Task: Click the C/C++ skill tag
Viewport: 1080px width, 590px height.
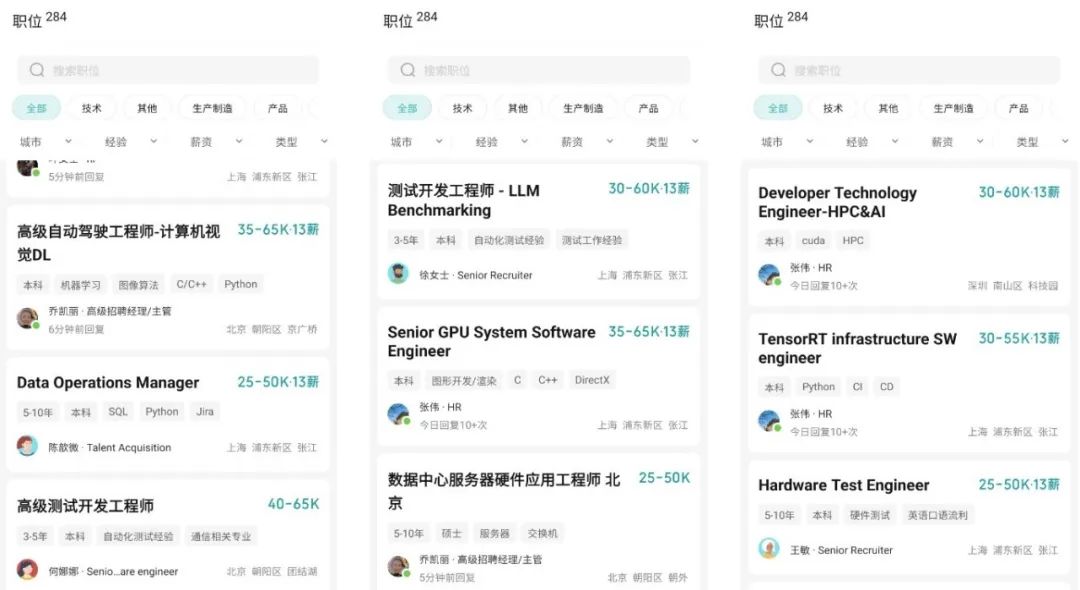Action: (191, 284)
